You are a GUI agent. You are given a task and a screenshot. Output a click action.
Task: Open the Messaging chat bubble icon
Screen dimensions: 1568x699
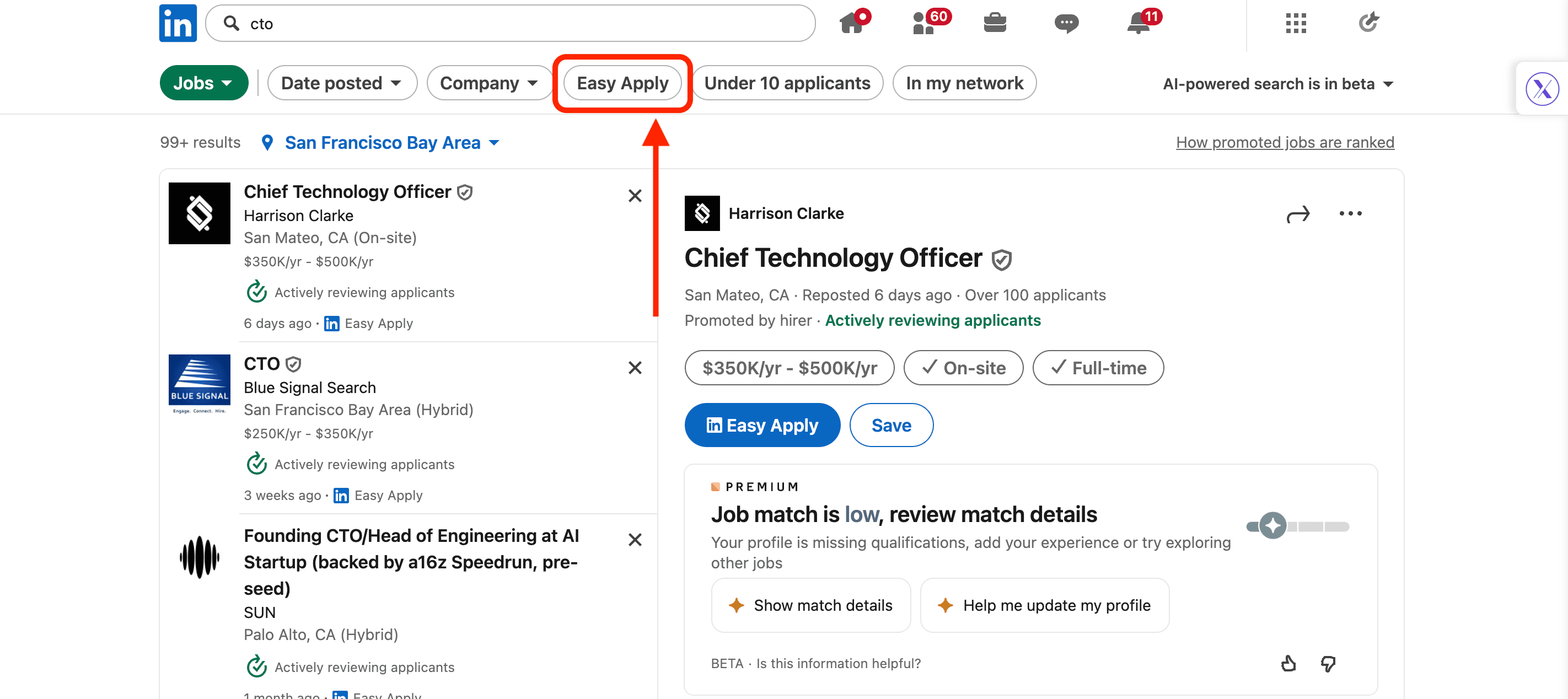[1066, 23]
